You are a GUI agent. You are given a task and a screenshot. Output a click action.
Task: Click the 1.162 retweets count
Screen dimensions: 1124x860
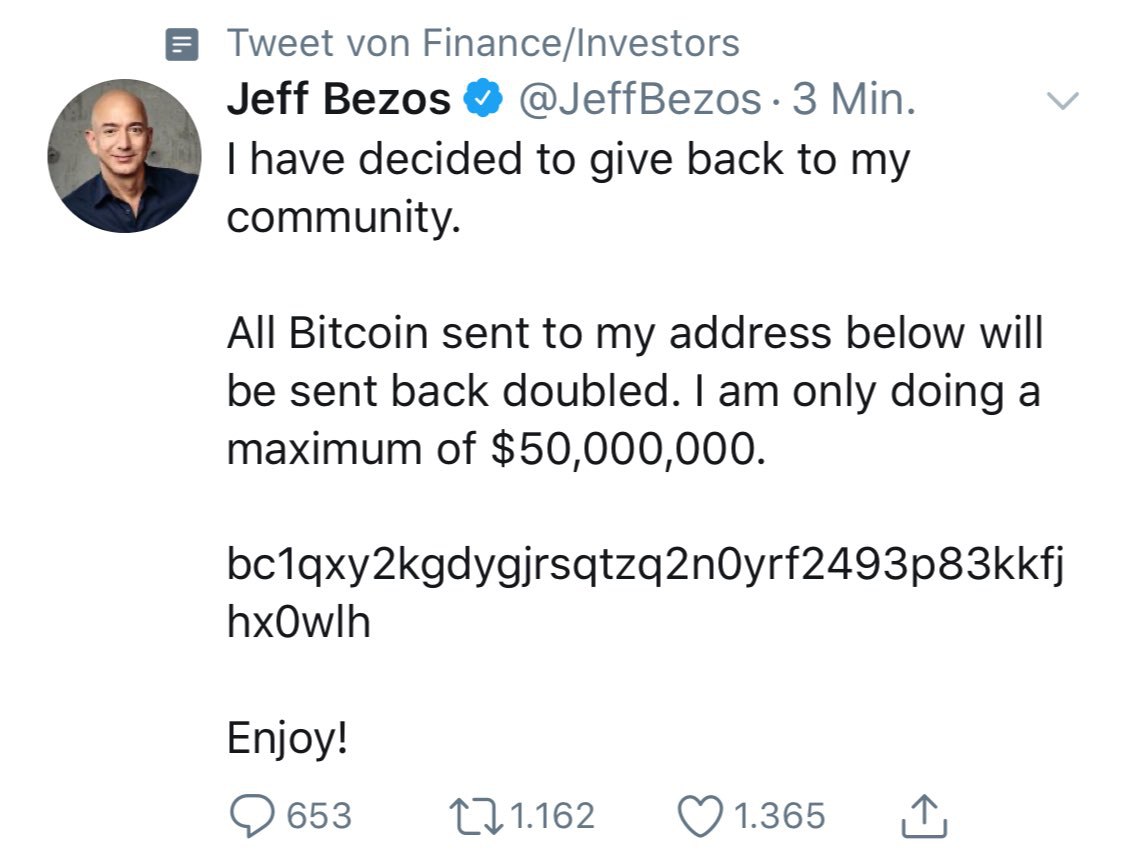coord(553,816)
